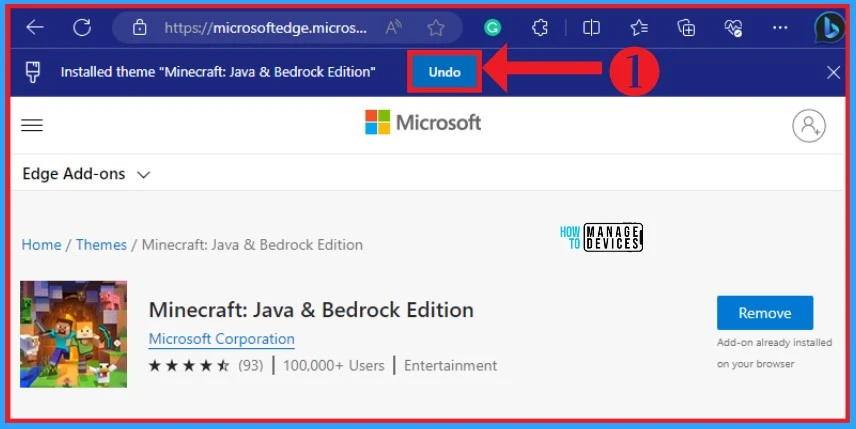Image resolution: width=856 pixels, height=429 pixels.
Task: Open Settings and more menu
Action: pos(780,27)
